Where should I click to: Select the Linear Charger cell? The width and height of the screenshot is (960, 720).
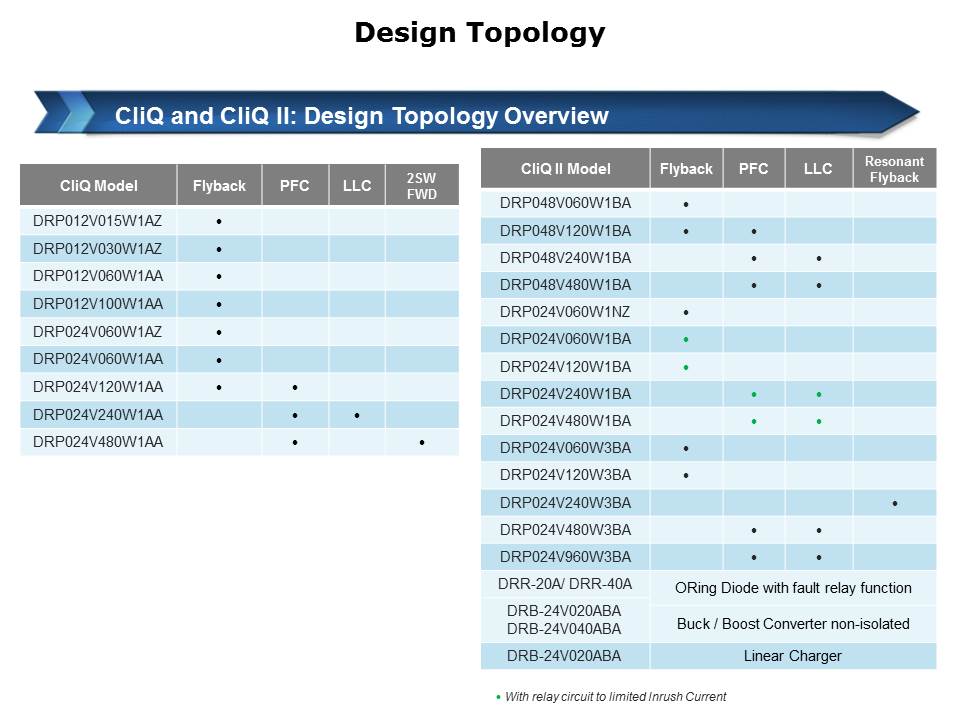(793, 656)
